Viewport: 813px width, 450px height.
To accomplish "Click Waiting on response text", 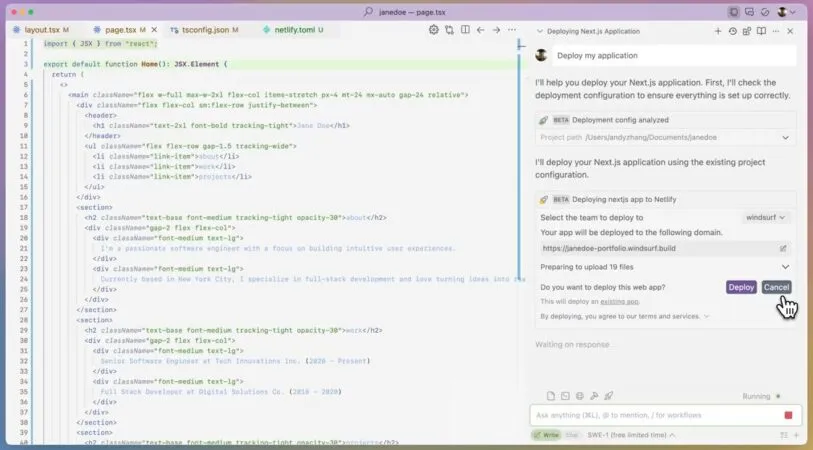I will 572,345.
